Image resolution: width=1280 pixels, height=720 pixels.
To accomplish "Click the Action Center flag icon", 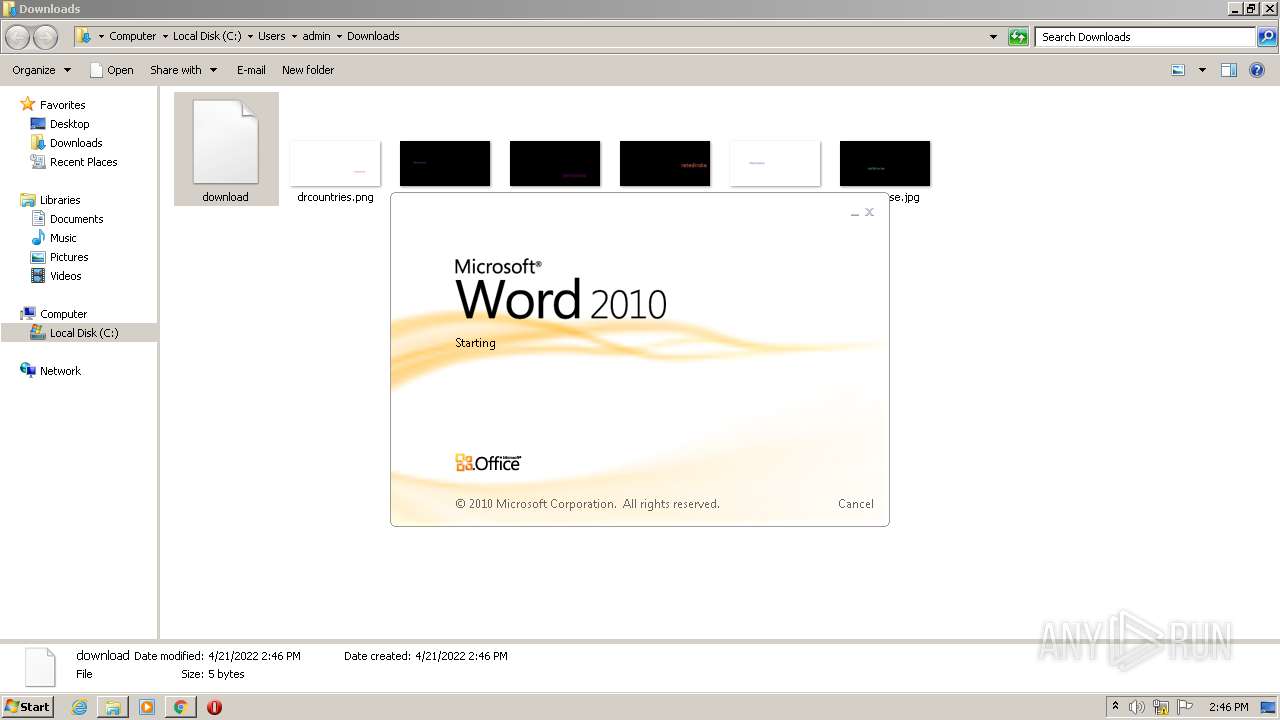I will 1185,707.
